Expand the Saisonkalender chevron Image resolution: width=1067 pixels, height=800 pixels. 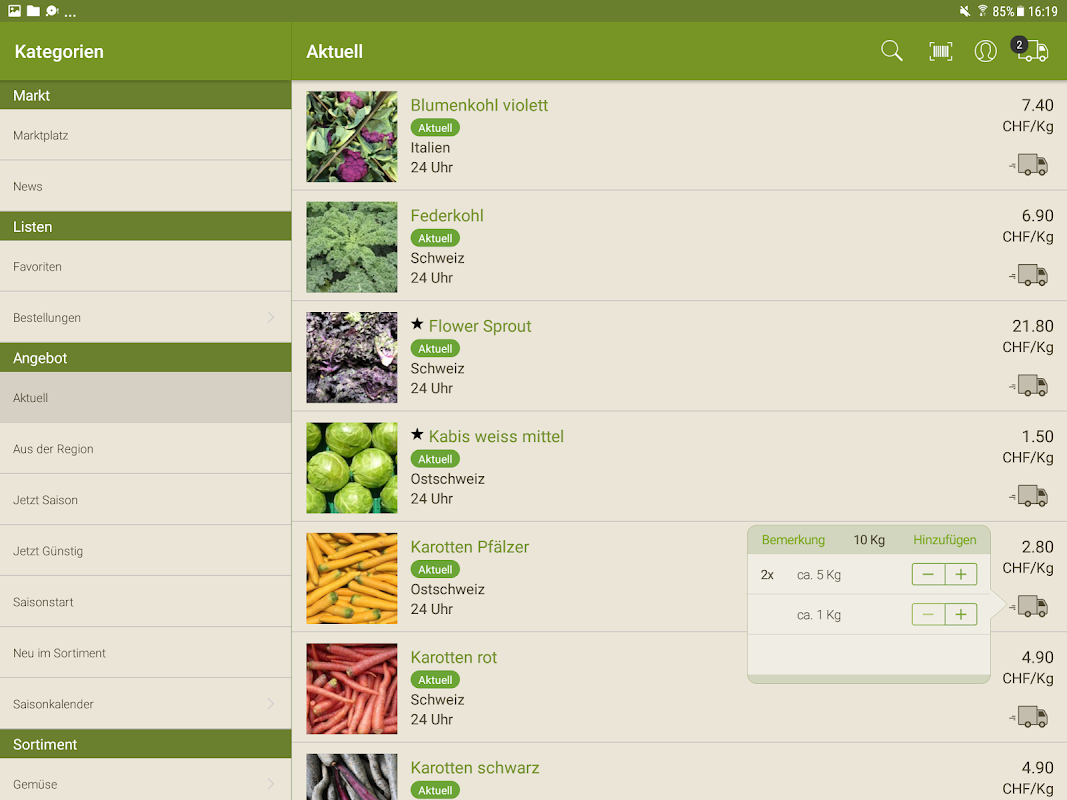270,703
